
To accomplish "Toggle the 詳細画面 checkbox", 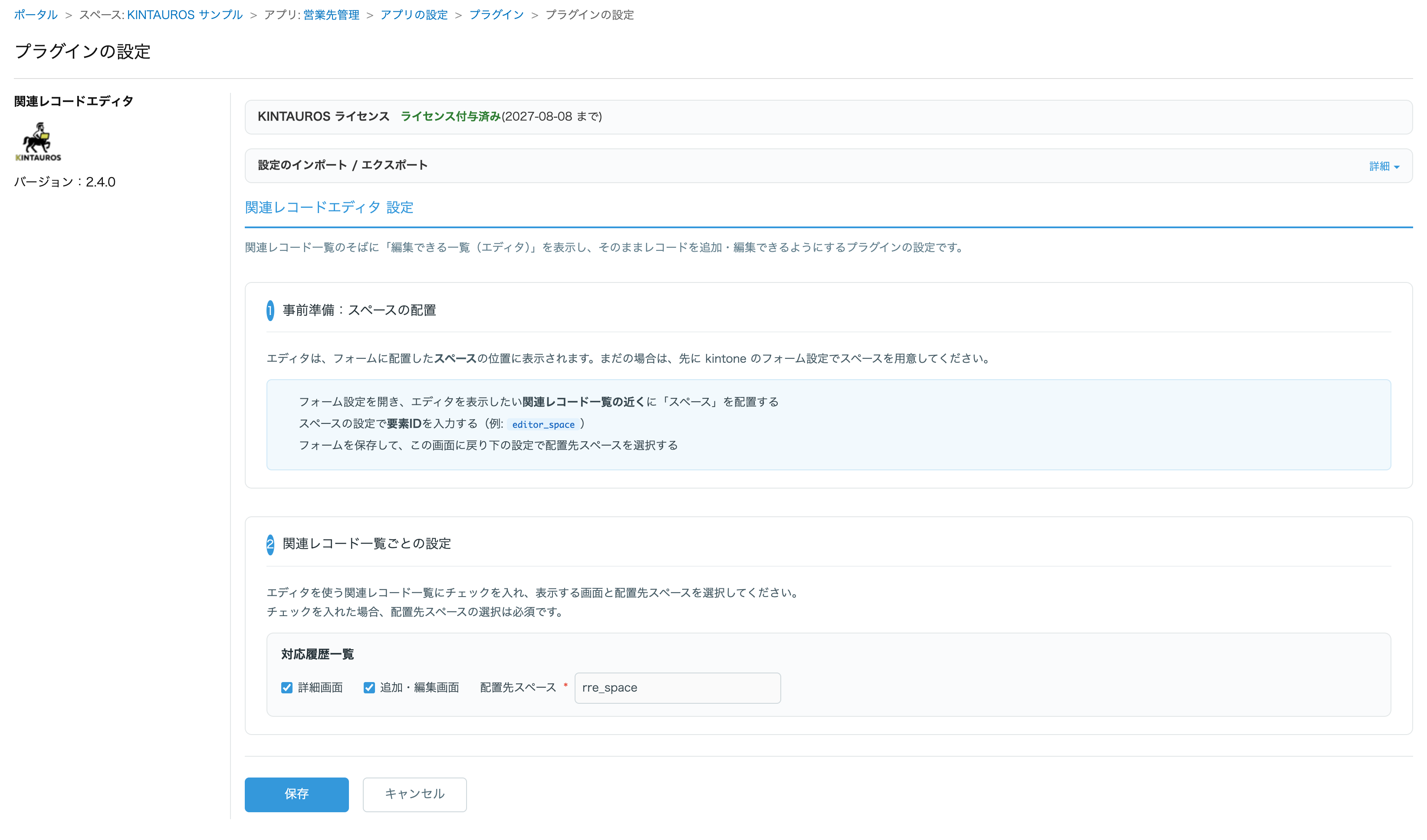I will [287, 688].
